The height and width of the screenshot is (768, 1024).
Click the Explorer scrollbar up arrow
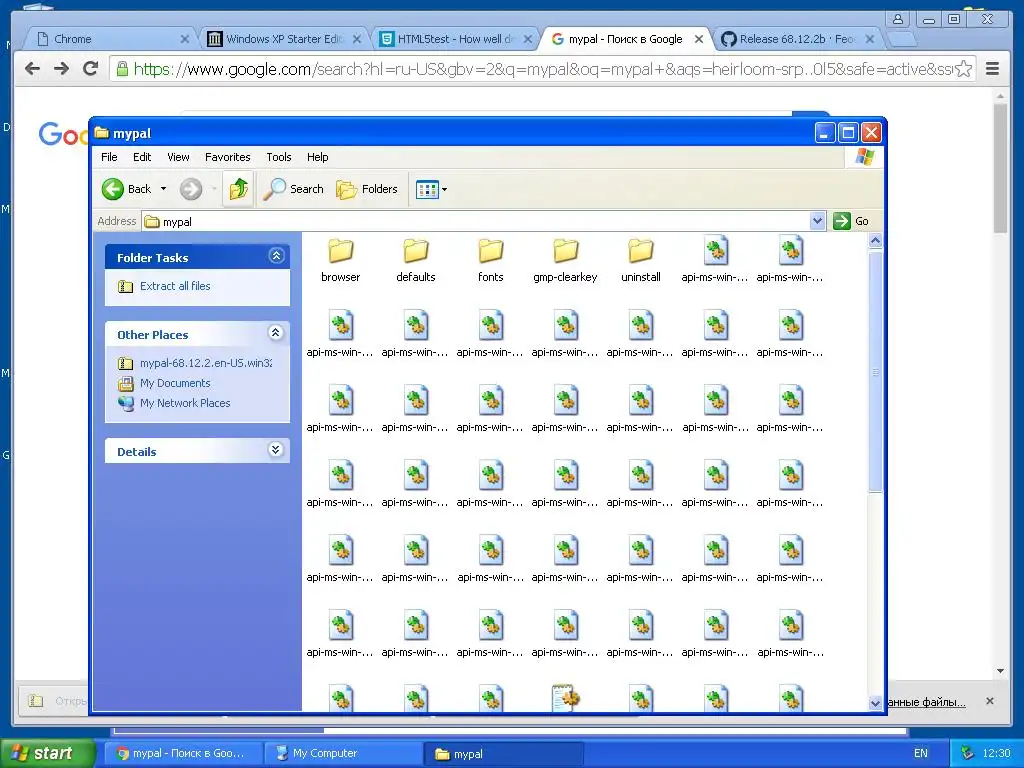(875, 240)
